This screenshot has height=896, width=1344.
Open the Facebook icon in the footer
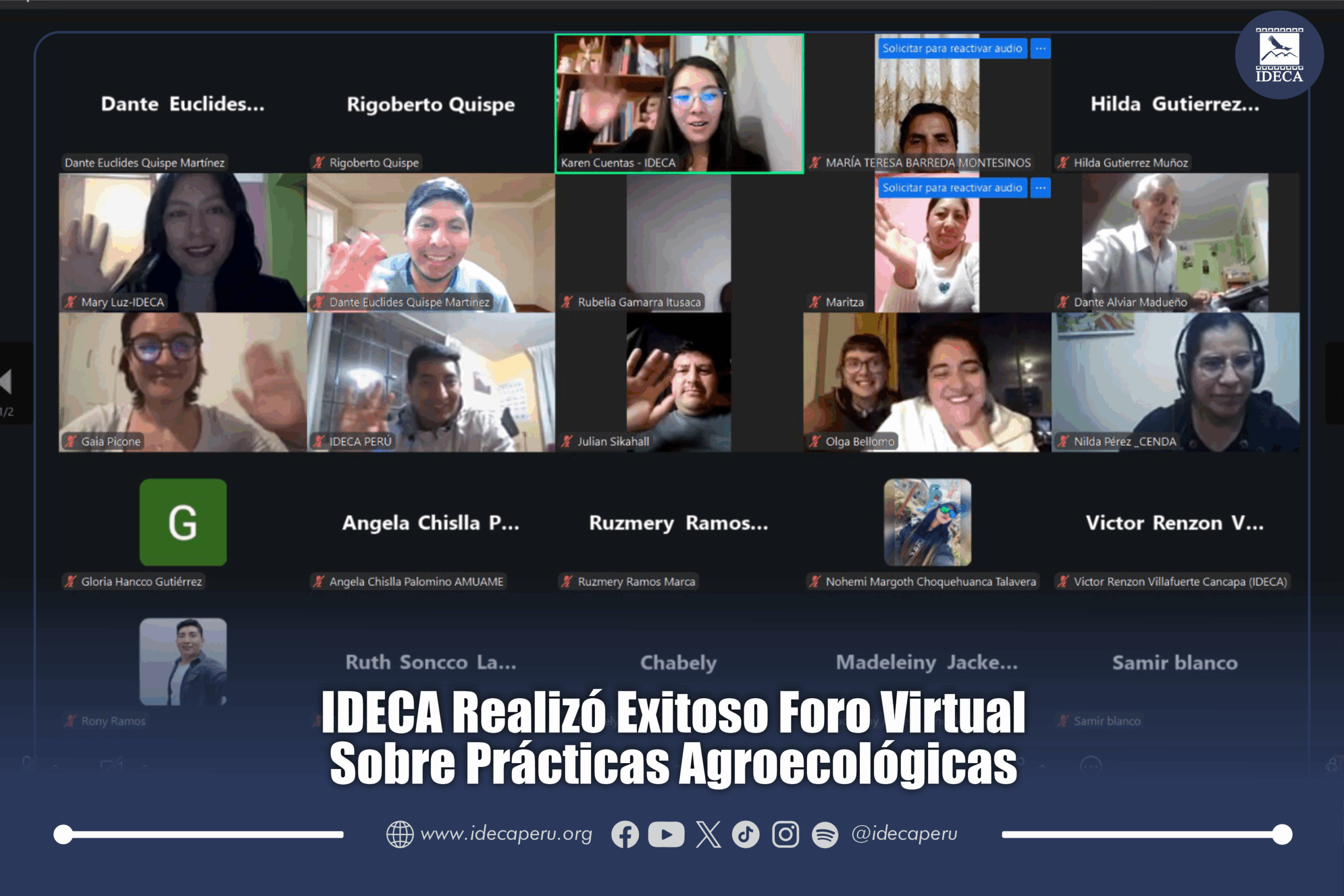(x=626, y=834)
